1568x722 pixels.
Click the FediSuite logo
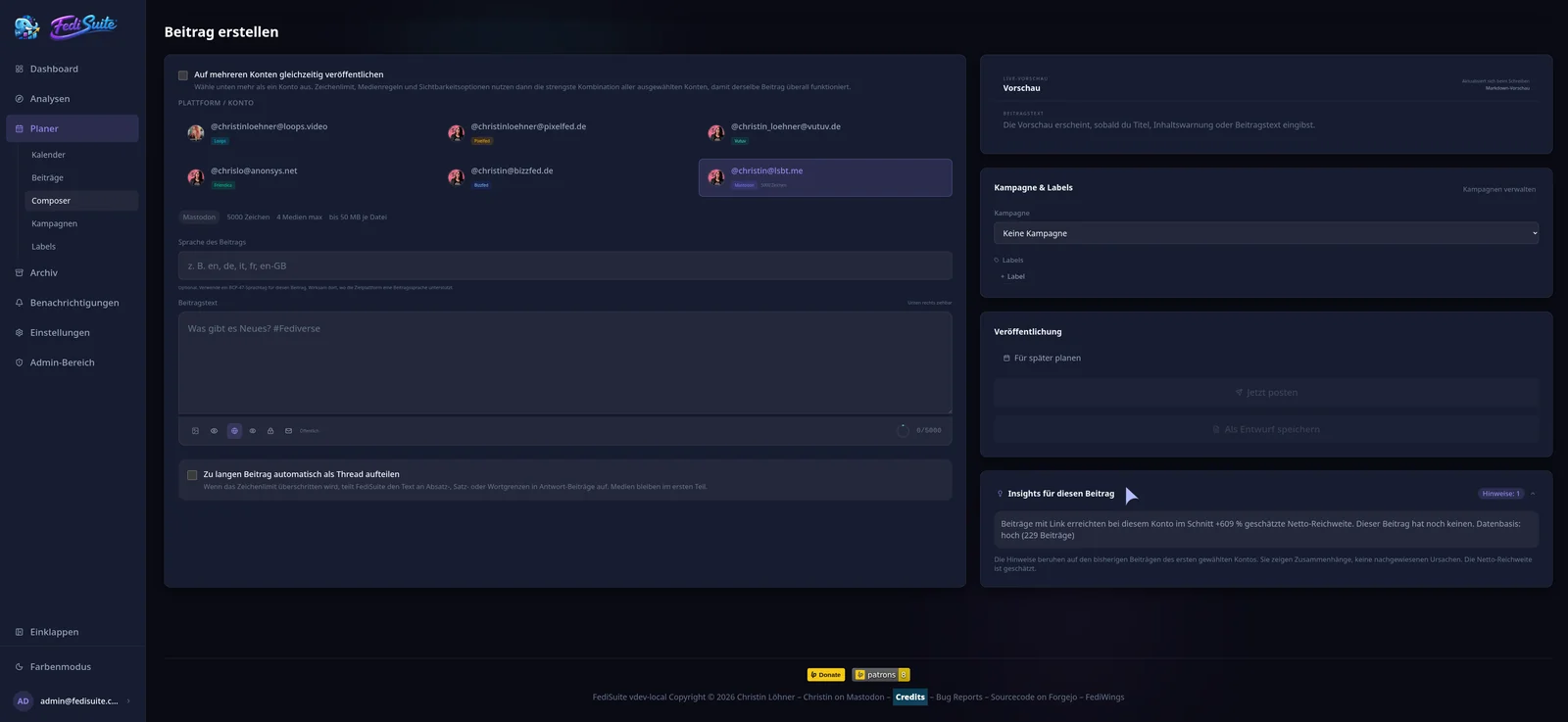point(67,26)
